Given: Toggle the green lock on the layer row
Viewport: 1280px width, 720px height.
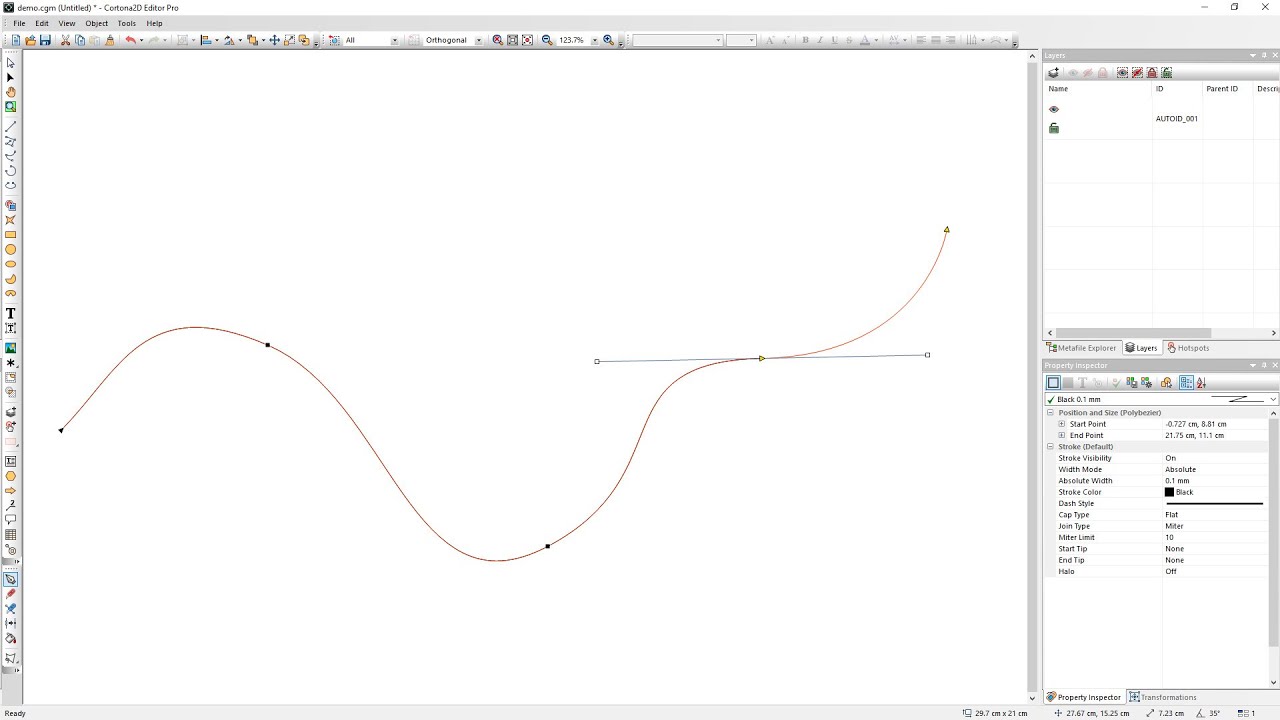Looking at the screenshot, I should pos(1053,128).
